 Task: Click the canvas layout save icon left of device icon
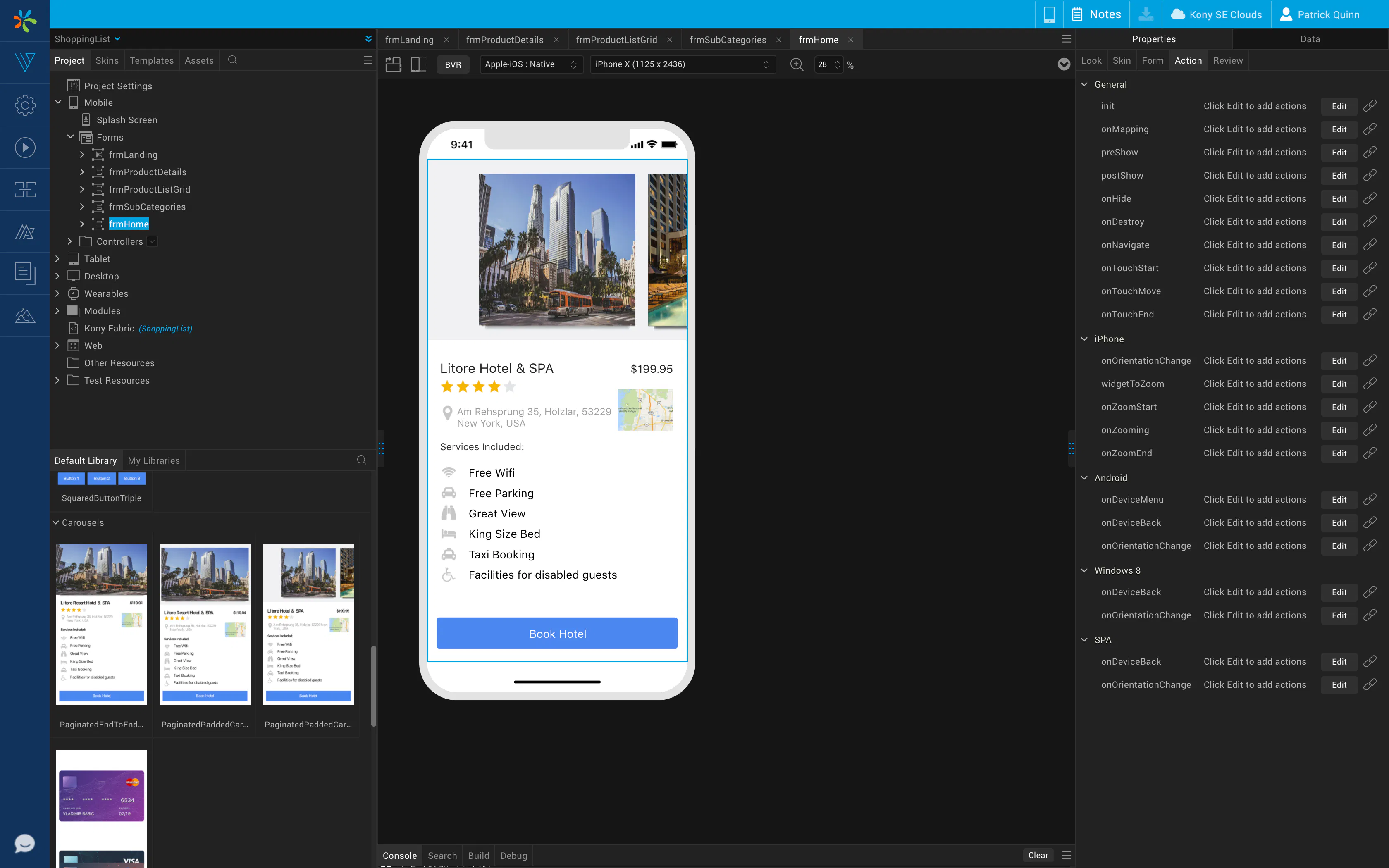[393, 64]
